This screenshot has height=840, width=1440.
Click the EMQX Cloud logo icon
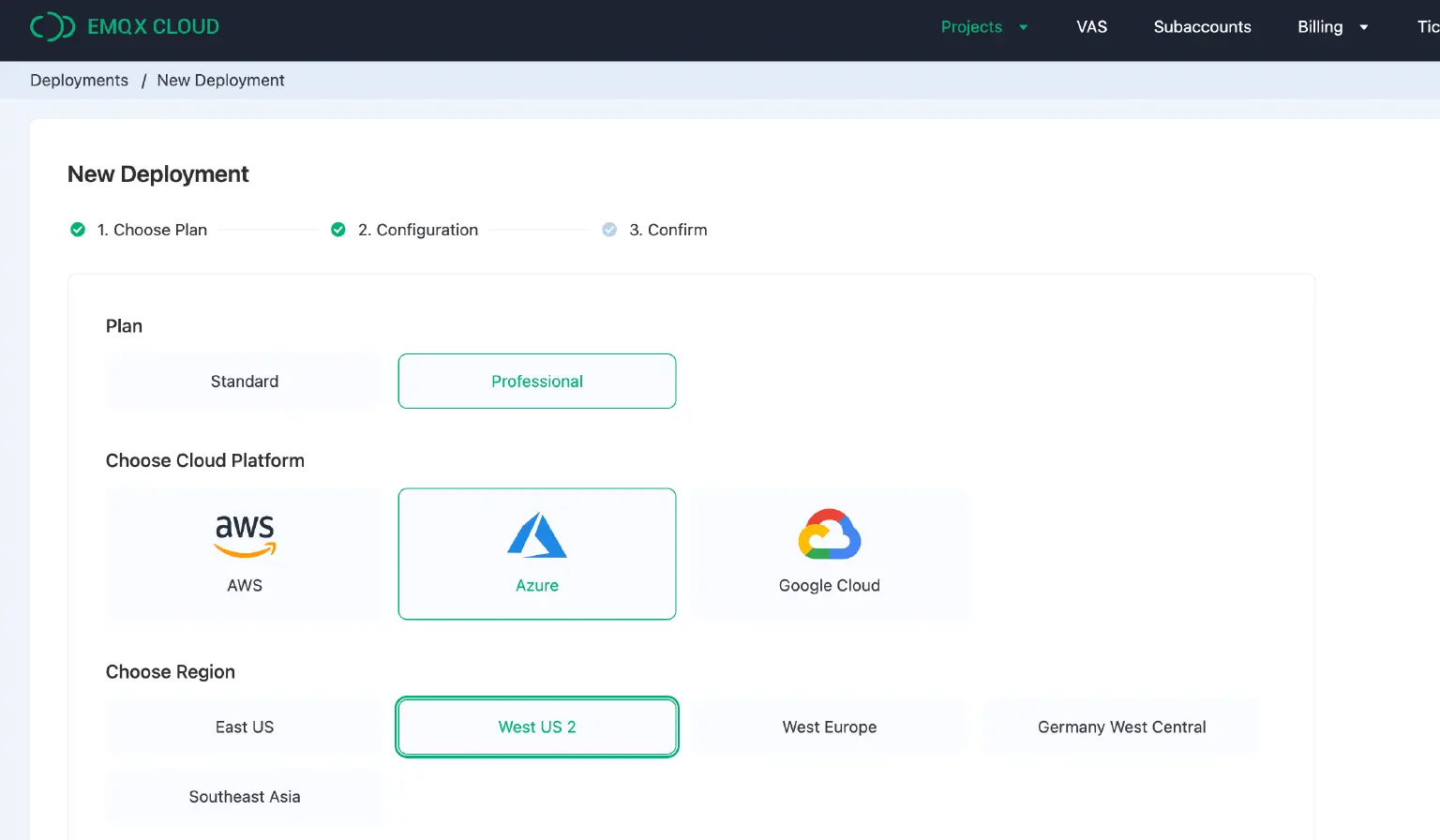point(52,27)
